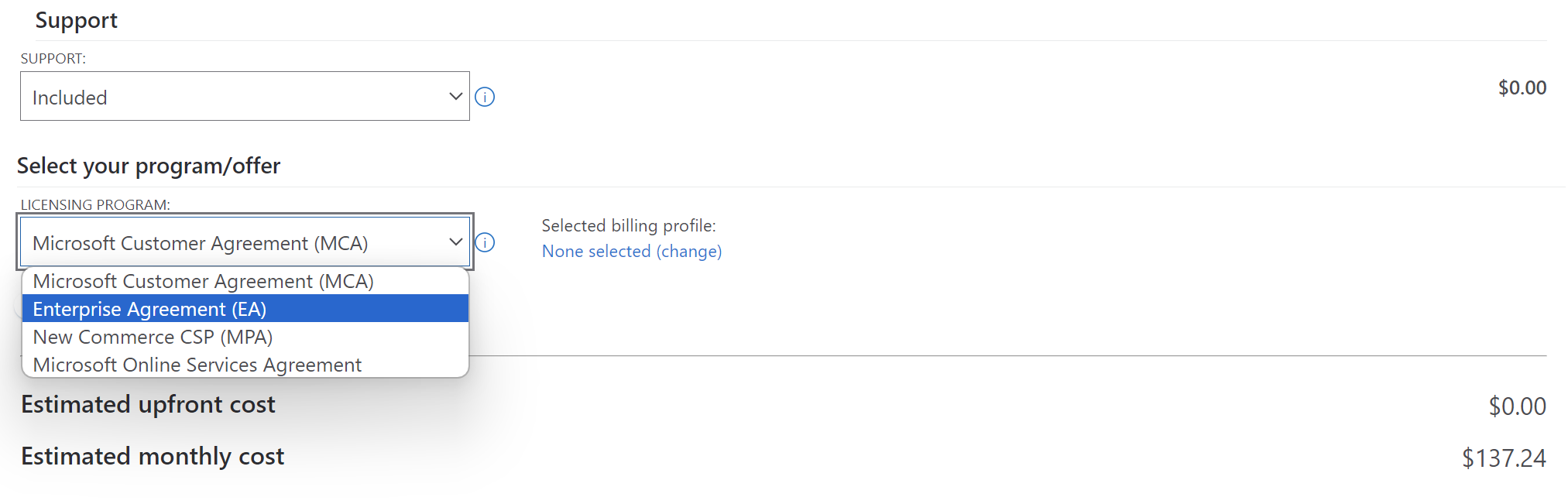Collapse the Licensing Program combo box
This screenshot has height=504, width=1568.
coord(232,242)
